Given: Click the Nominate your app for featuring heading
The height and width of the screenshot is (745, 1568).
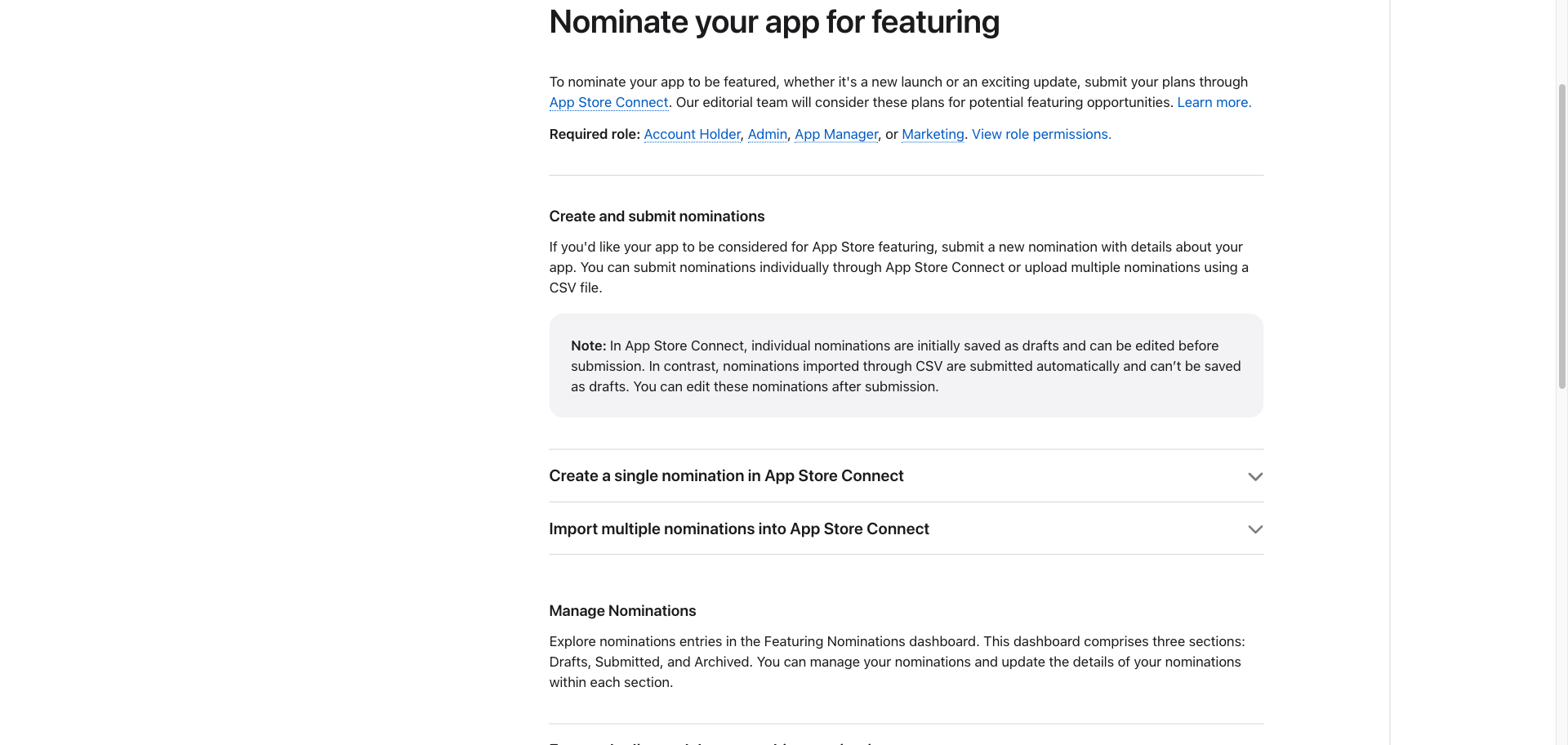Looking at the screenshot, I should 774,22.
